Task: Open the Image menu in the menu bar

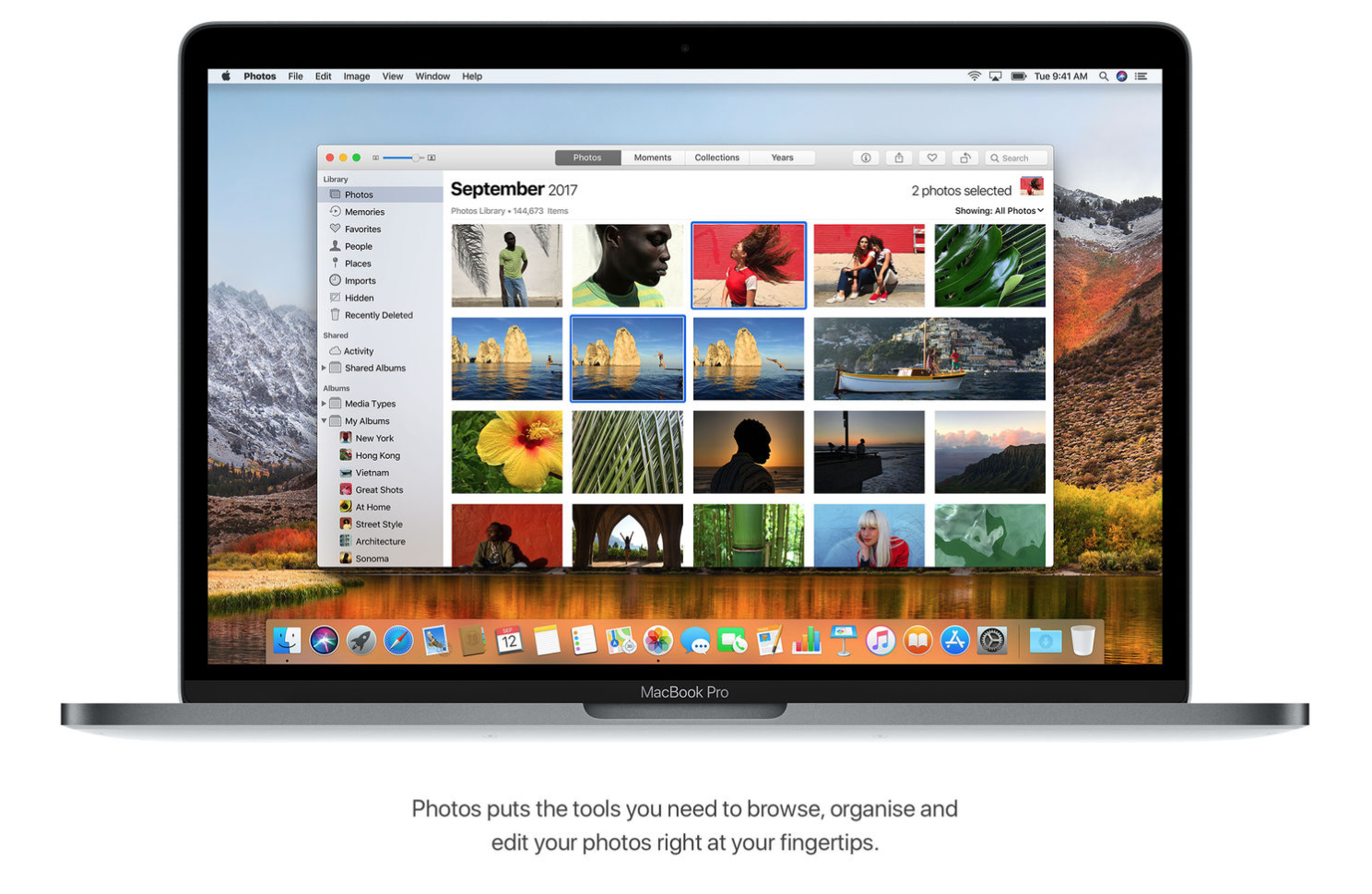Action: (x=357, y=76)
